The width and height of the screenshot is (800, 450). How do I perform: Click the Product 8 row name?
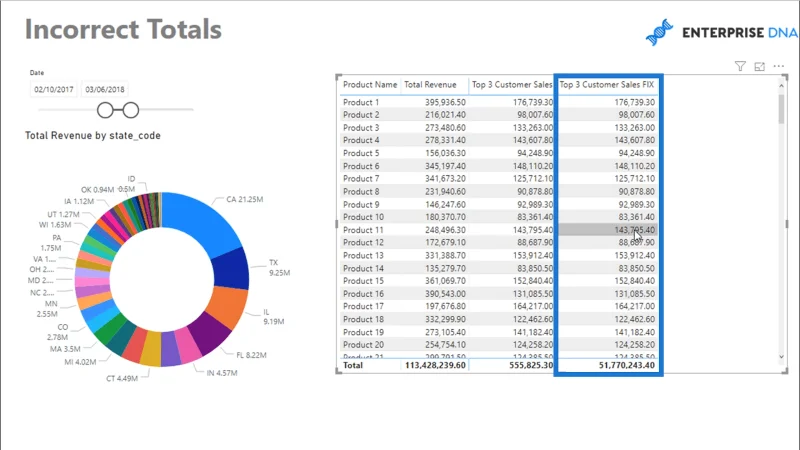click(x=361, y=191)
